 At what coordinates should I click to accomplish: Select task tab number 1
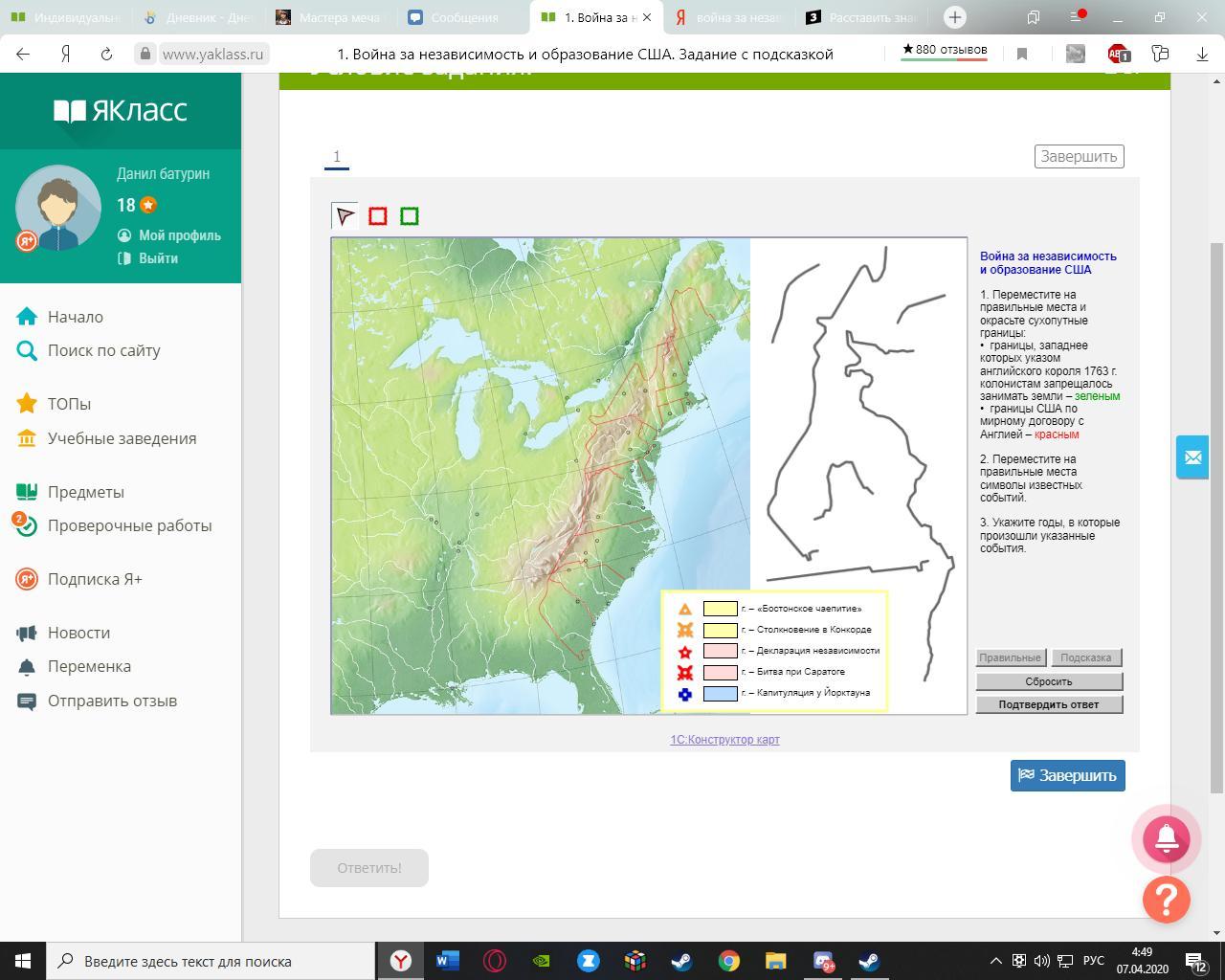[x=337, y=157]
